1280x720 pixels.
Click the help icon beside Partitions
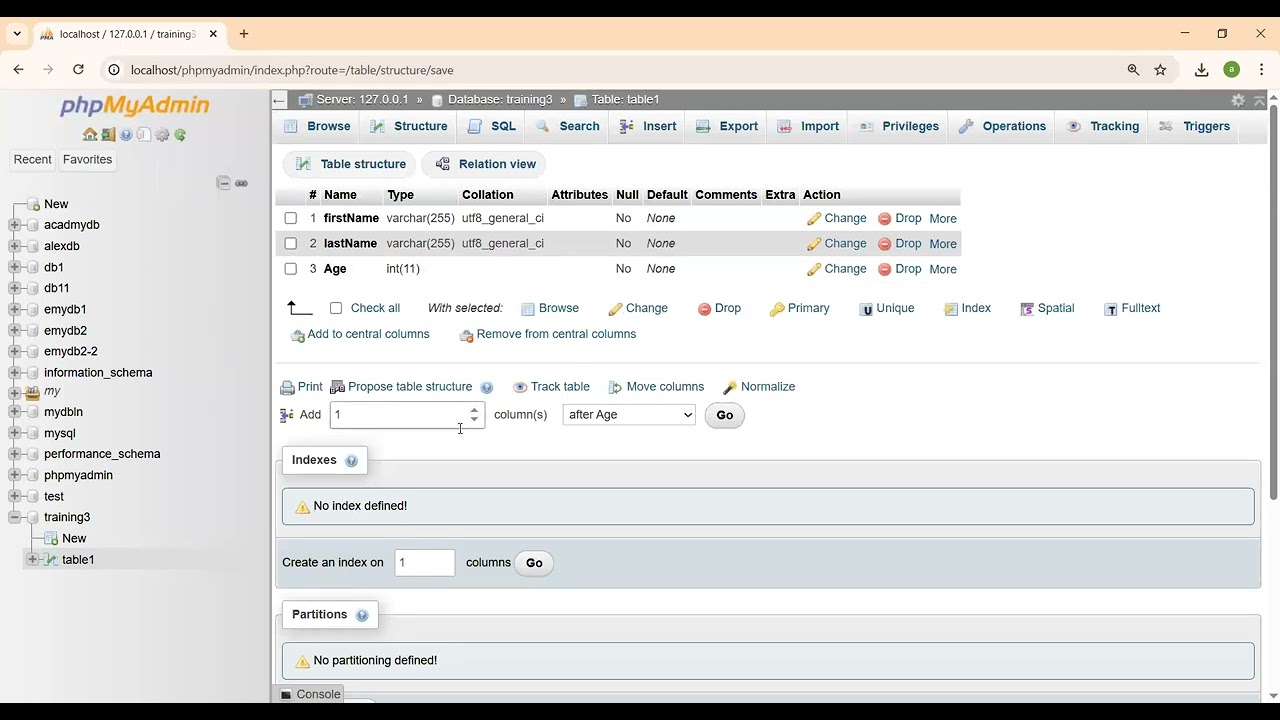[362, 615]
